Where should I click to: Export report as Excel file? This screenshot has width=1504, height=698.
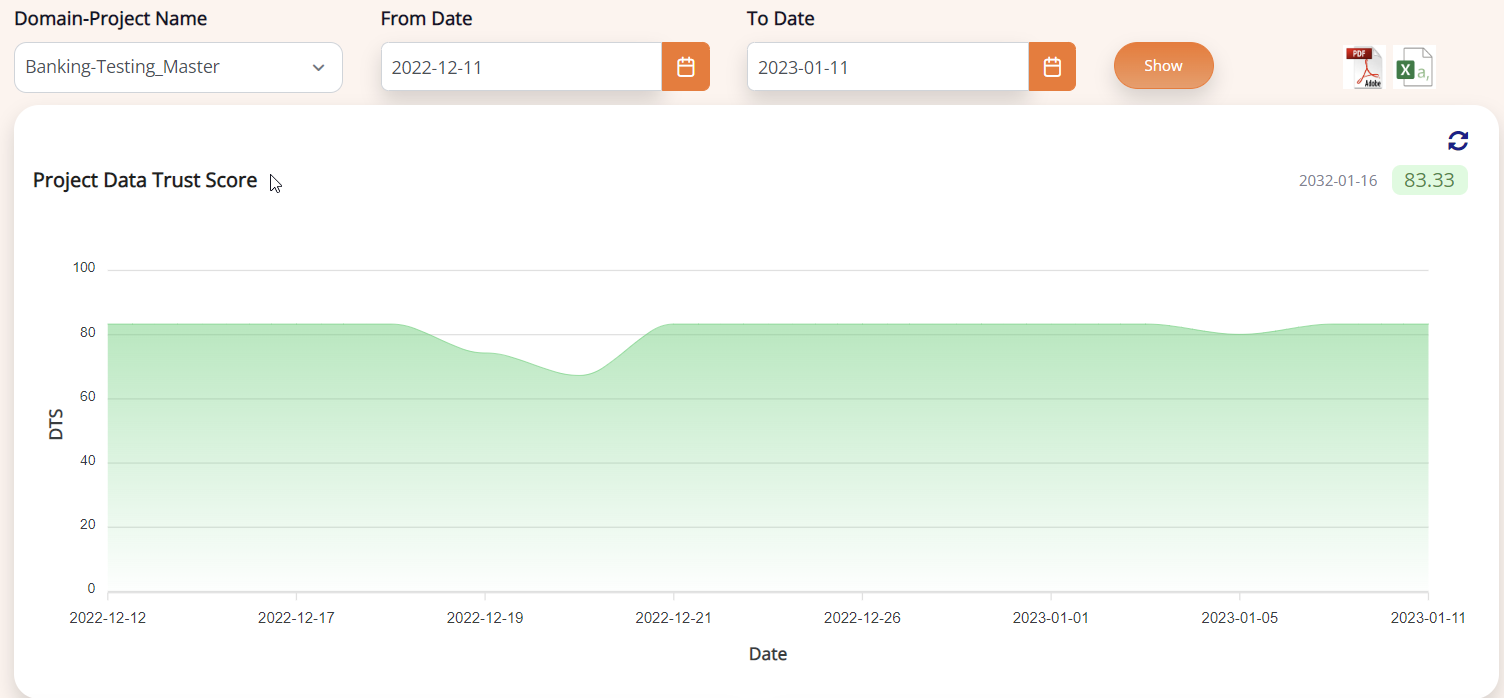(x=1414, y=68)
